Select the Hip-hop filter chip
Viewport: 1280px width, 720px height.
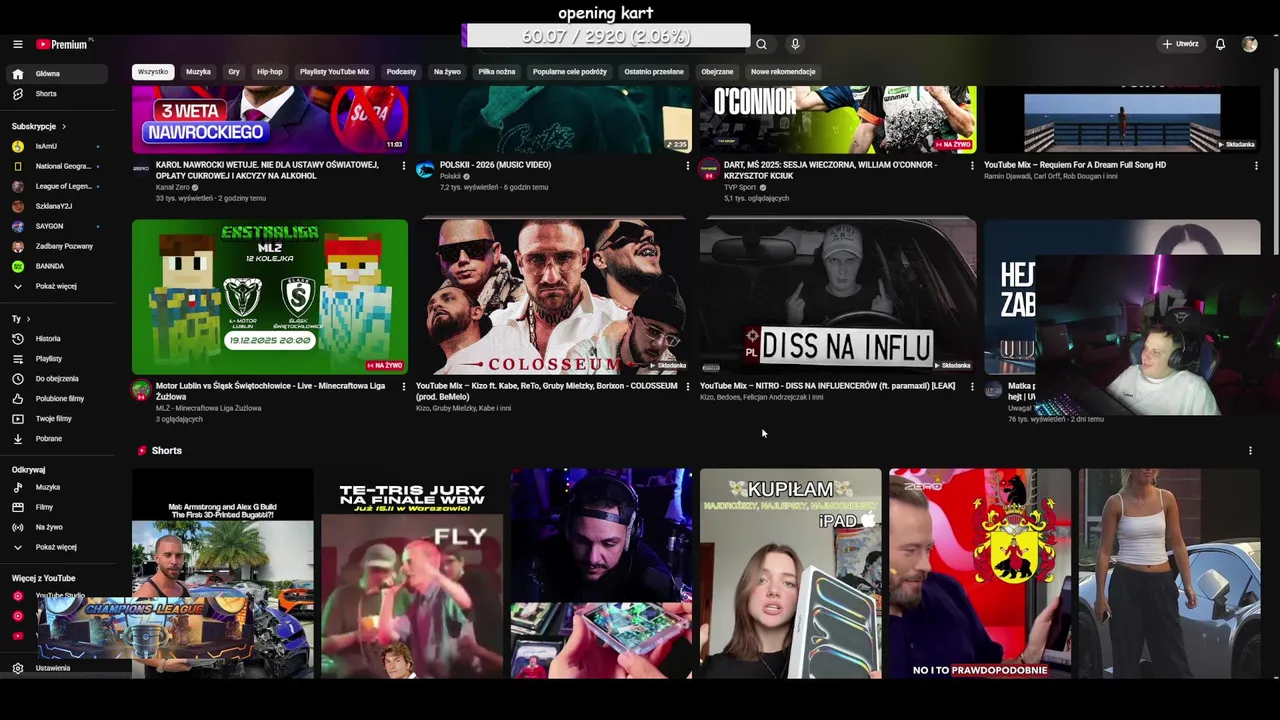pyautogui.click(x=270, y=72)
